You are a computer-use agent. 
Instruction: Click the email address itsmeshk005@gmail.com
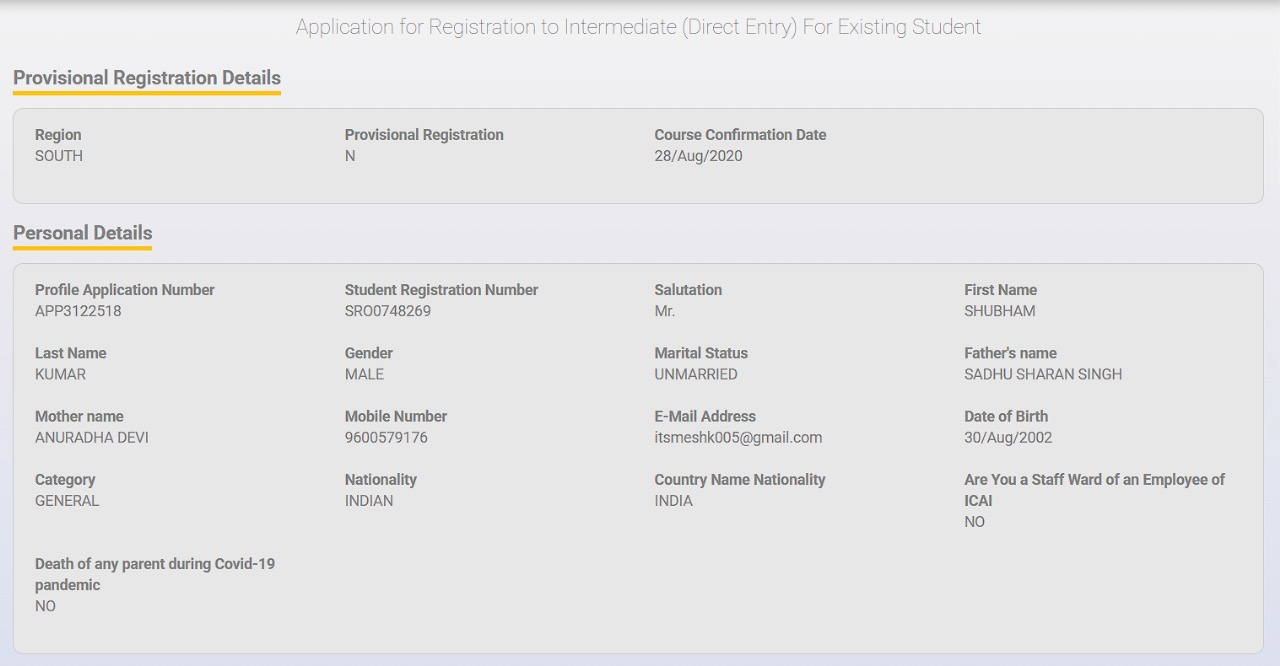pyautogui.click(x=738, y=437)
